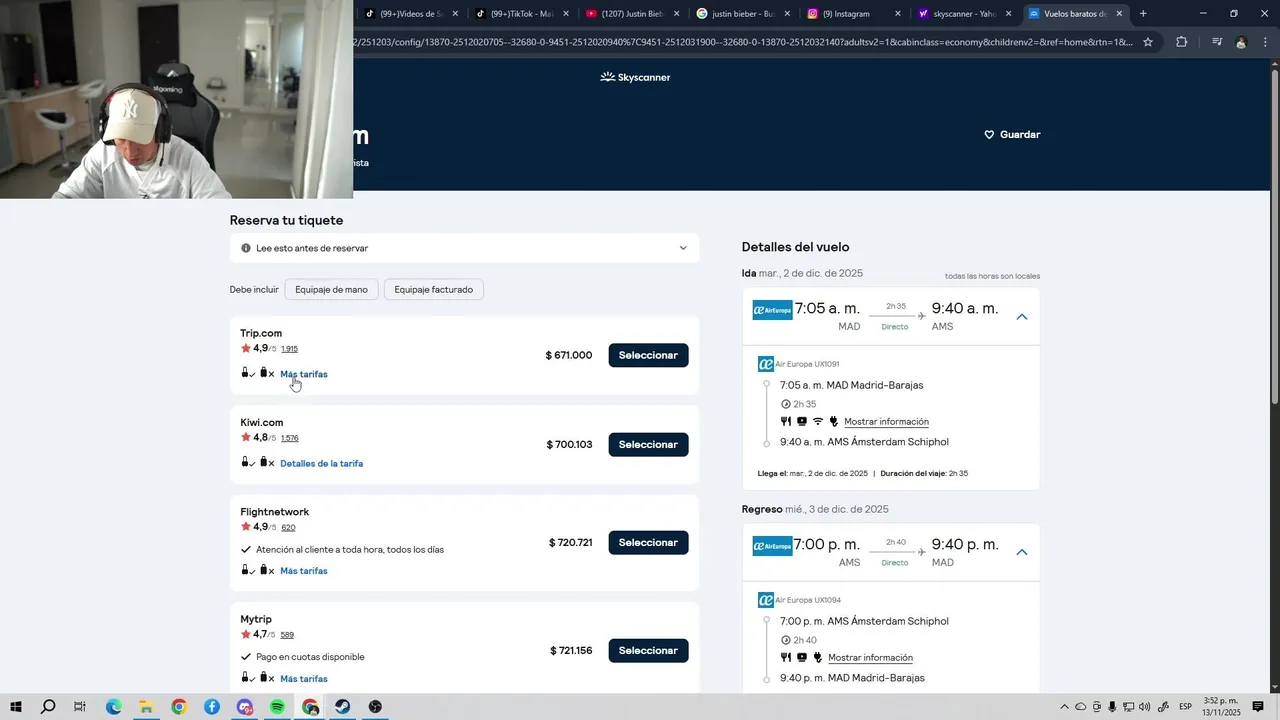Image resolution: width=1280 pixels, height=720 pixels.
Task: Open Windows taskbar search
Action: [x=48, y=707]
